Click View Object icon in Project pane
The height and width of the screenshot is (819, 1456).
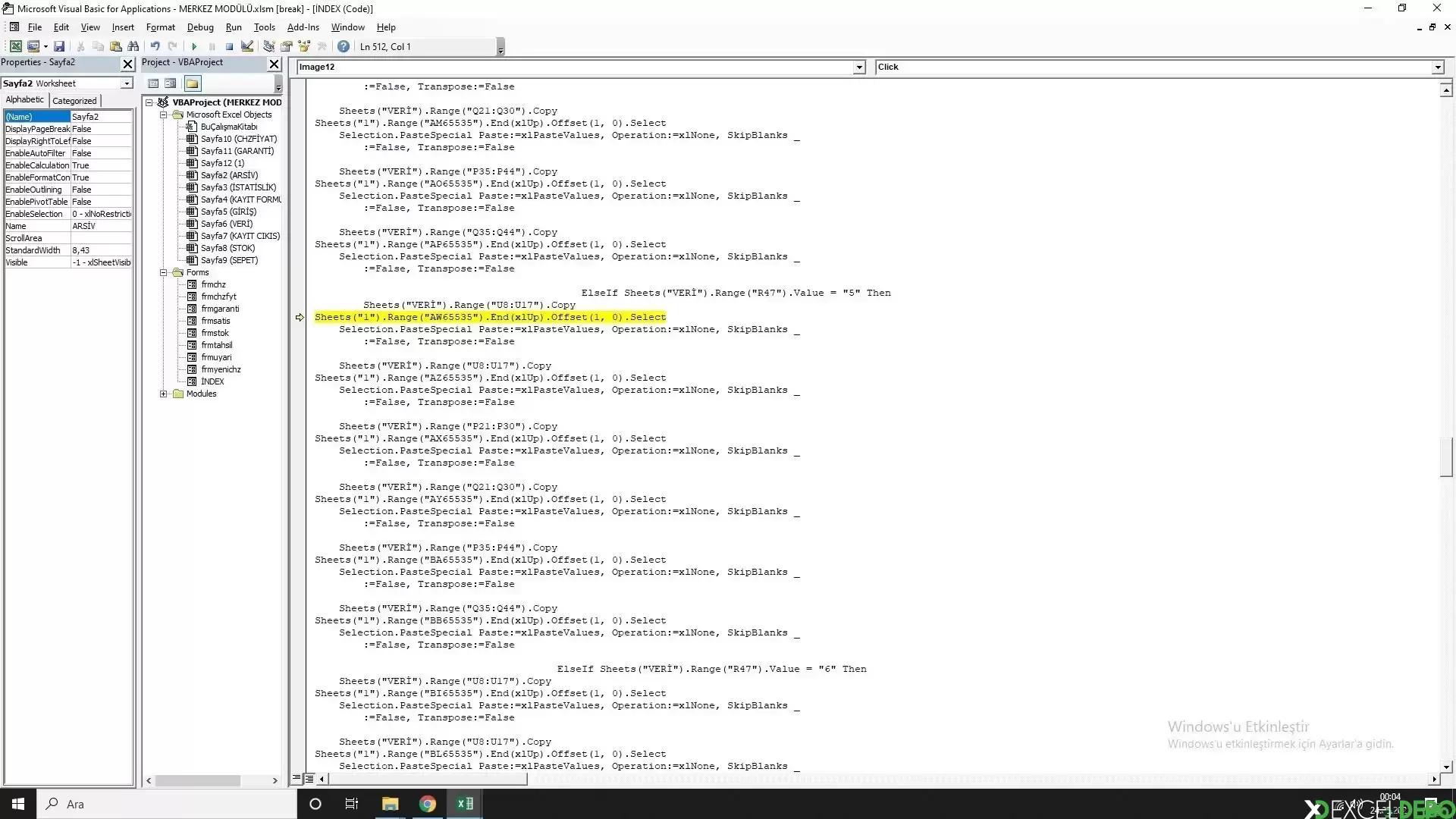[171, 83]
